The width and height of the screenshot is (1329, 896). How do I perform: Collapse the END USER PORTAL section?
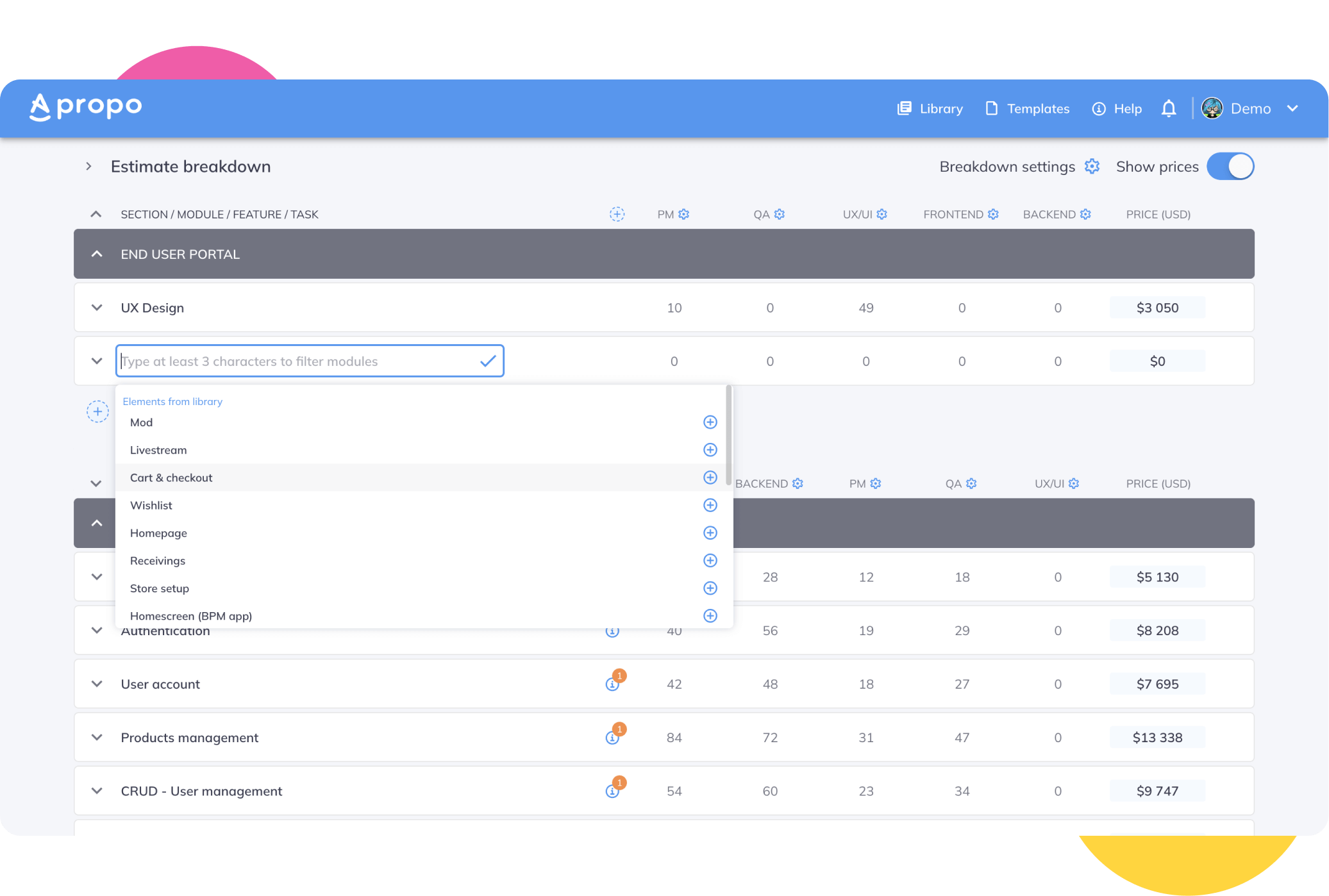tap(97, 254)
